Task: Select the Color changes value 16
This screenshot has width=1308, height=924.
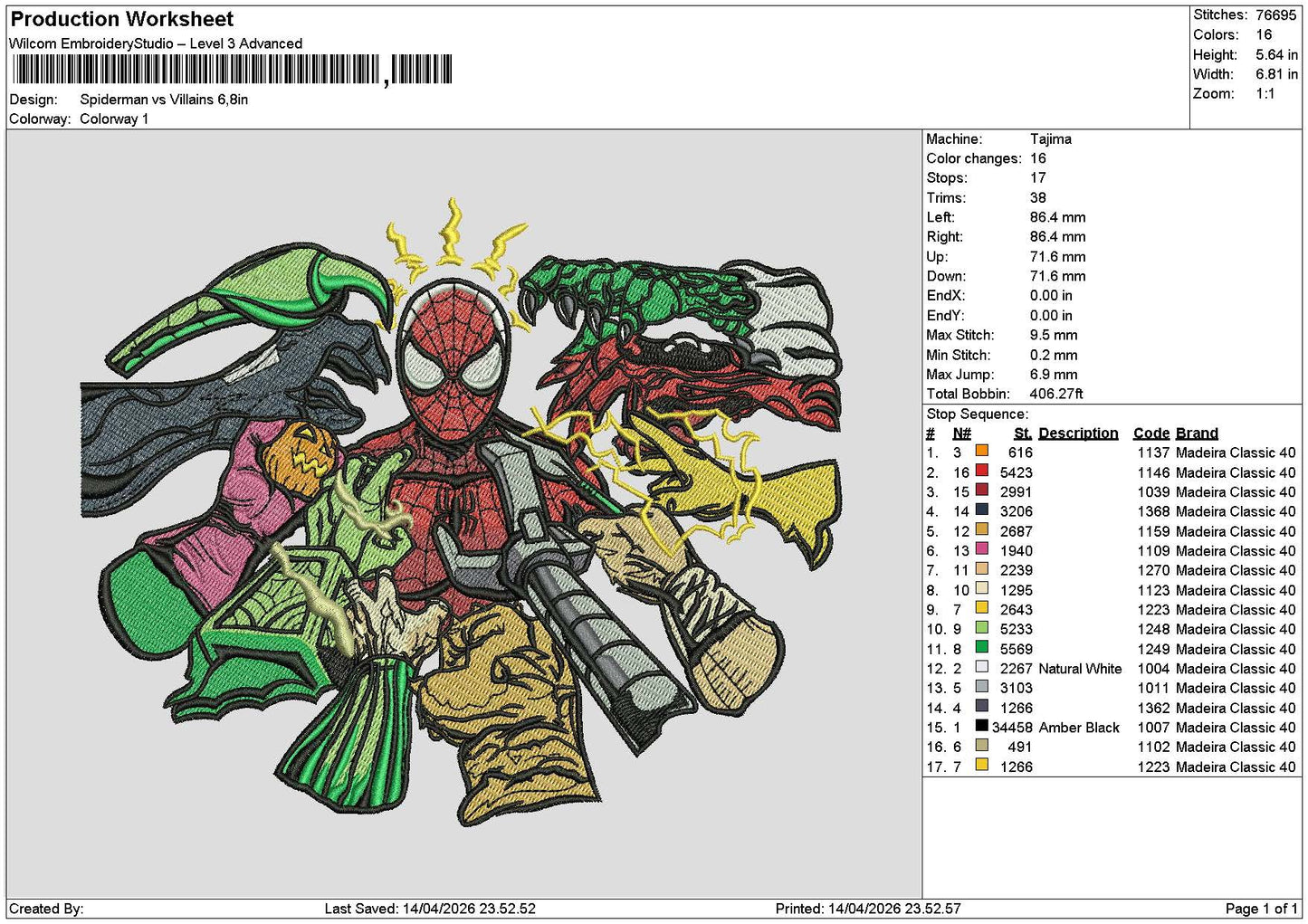Action: (1038, 158)
